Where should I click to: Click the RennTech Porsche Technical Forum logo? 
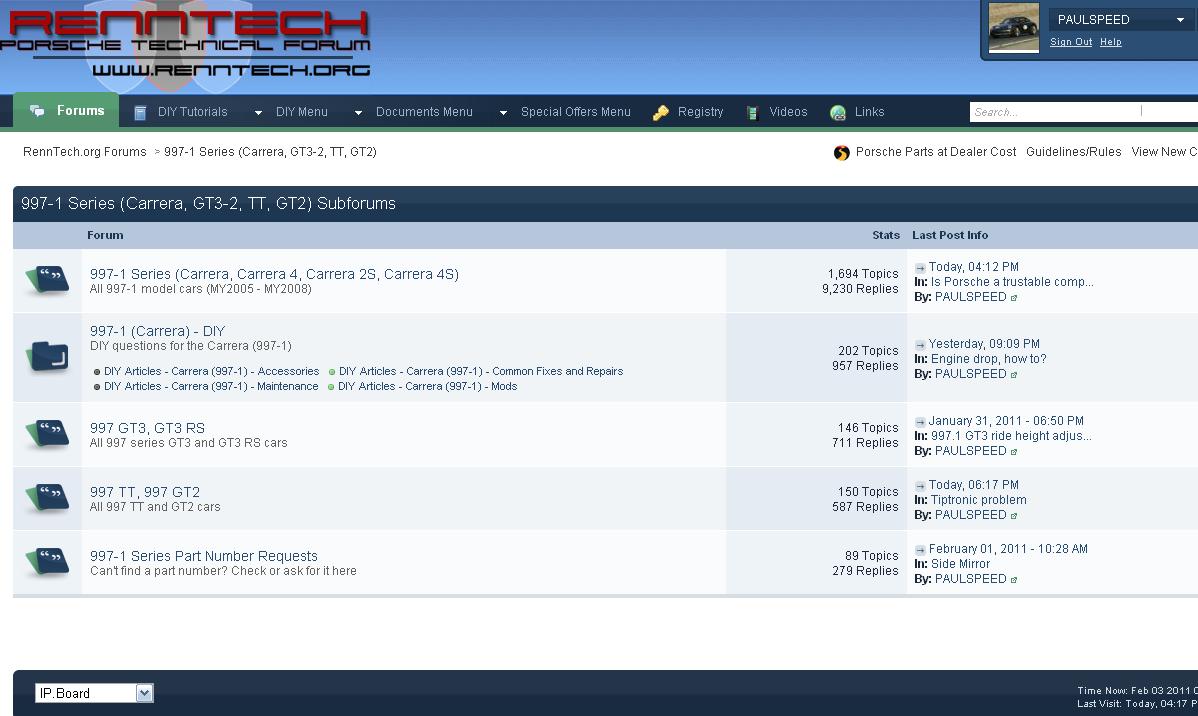tap(186, 44)
